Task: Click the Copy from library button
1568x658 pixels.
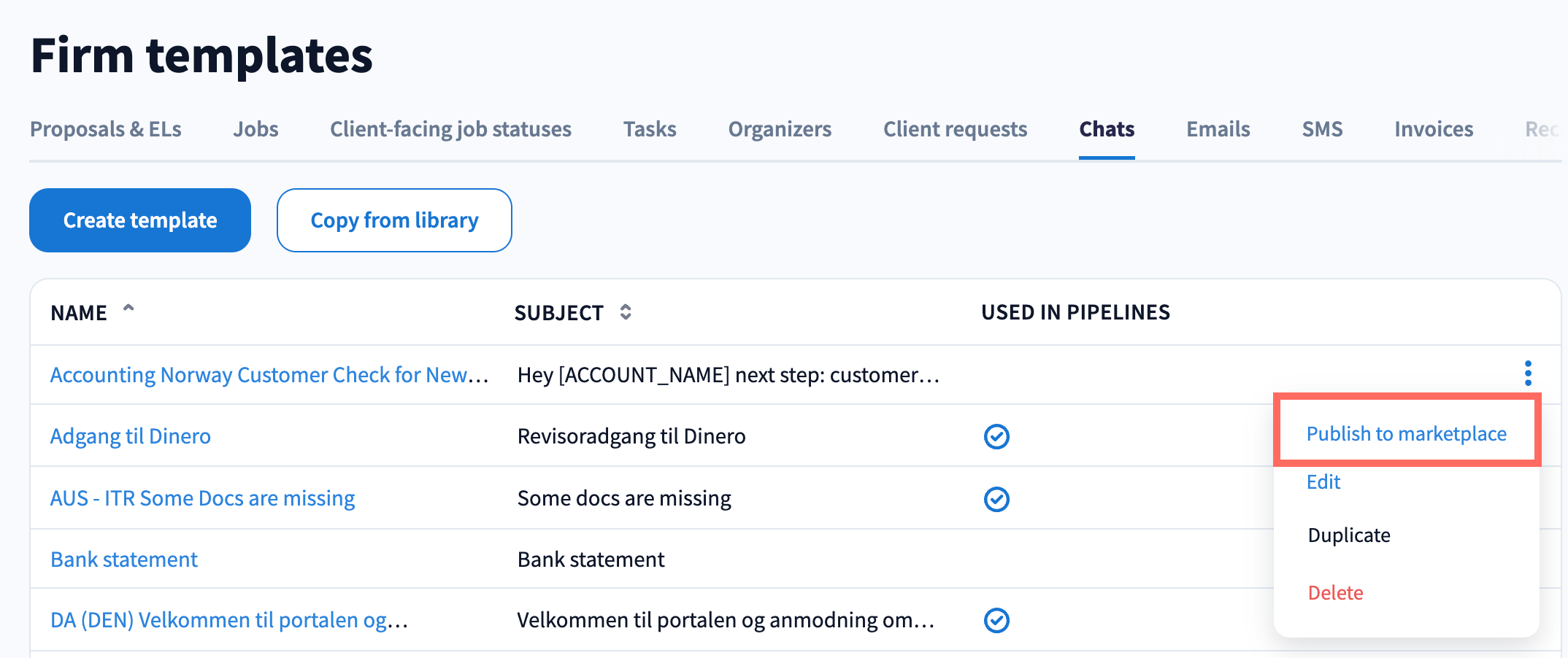Action: tap(394, 220)
